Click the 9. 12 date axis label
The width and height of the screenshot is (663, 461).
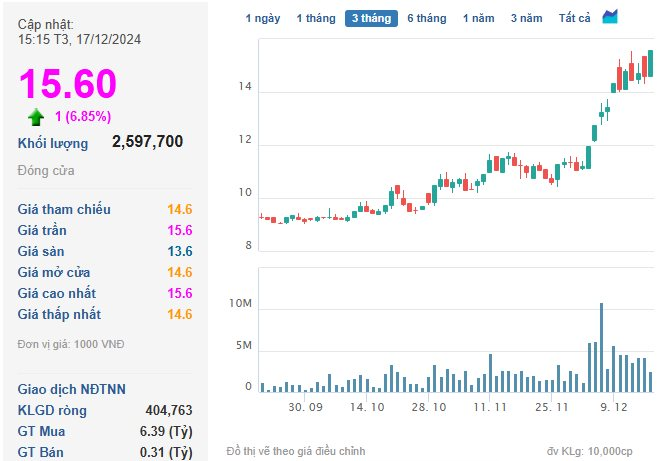pos(614,407)
